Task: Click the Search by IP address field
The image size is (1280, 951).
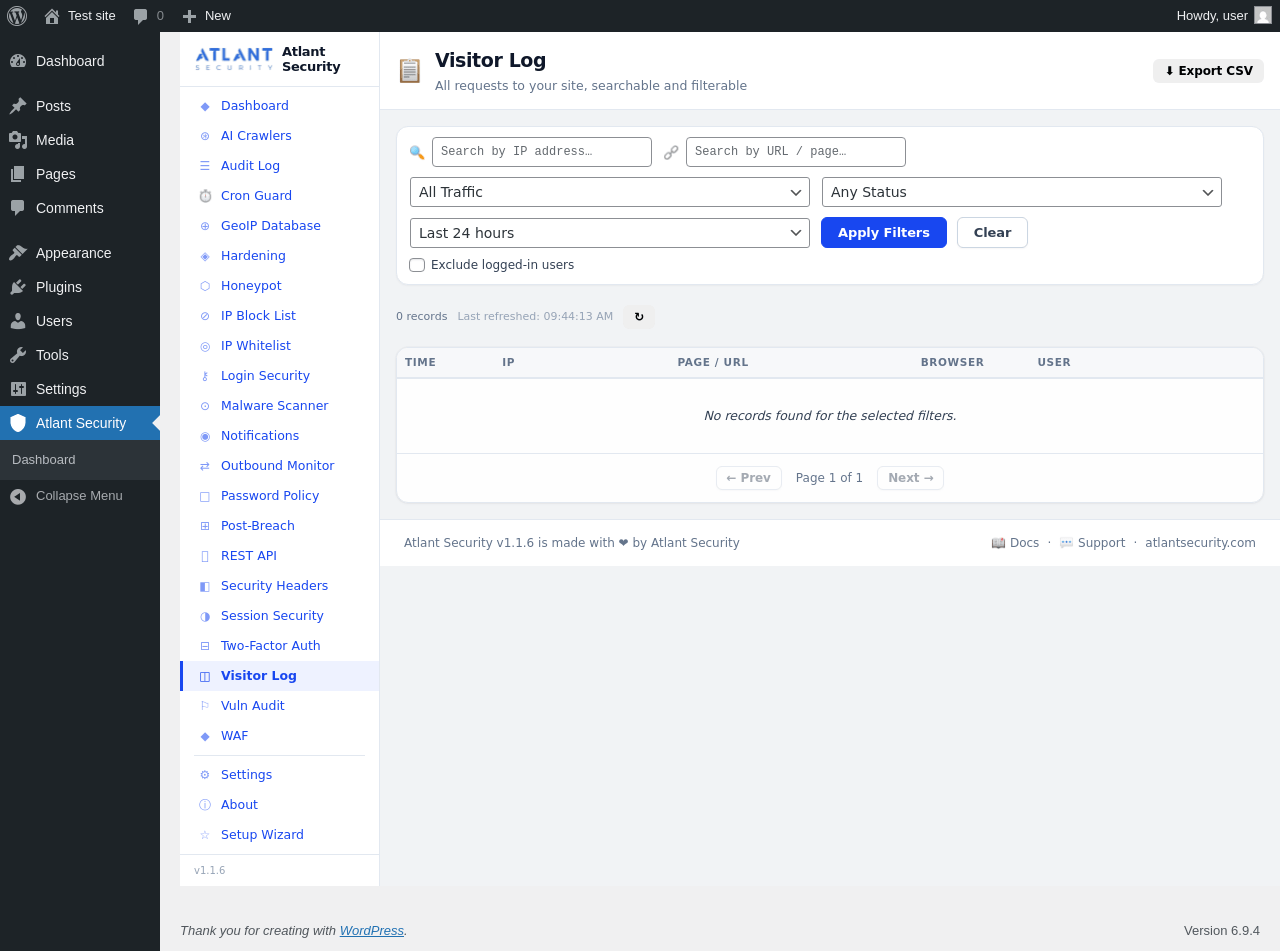Action: 542,152
